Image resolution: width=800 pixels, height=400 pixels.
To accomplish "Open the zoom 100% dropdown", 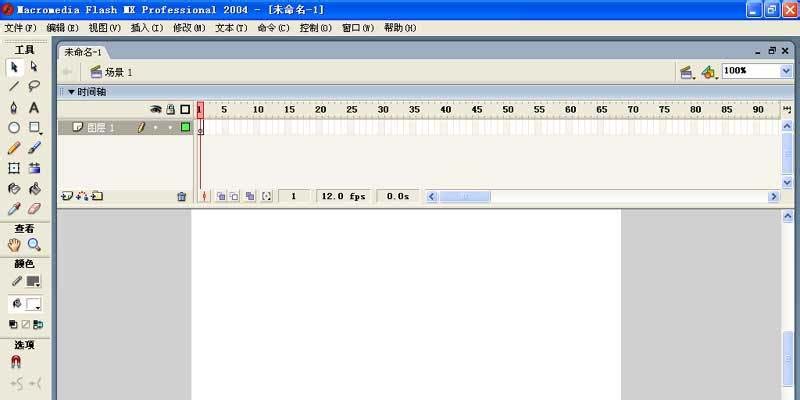I will [x=786, y=71].
